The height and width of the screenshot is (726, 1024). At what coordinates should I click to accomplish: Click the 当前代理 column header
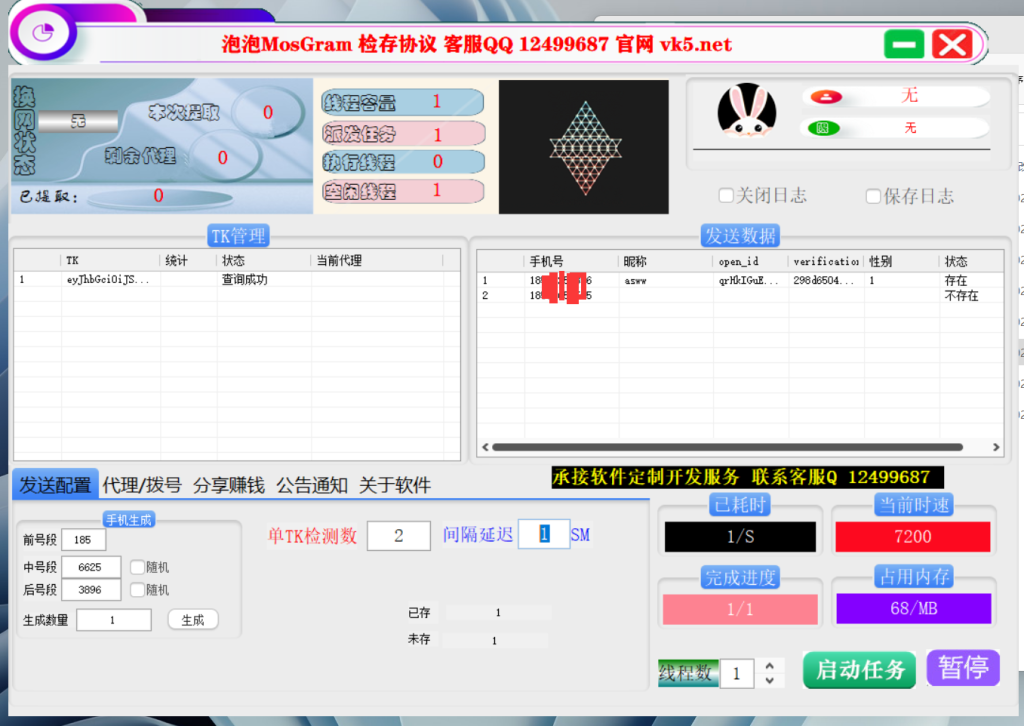click(x=377, y=260)
